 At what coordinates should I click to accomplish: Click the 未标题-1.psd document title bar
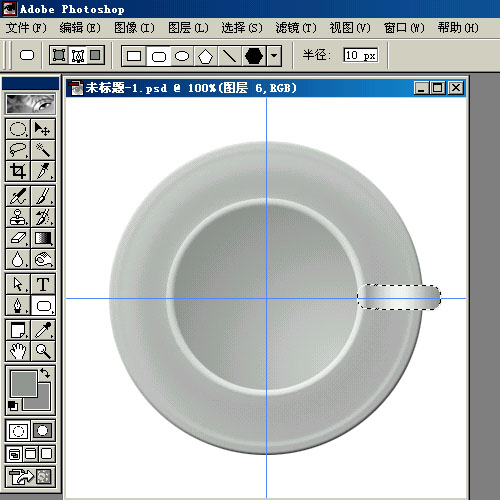[x=266, y=88]
